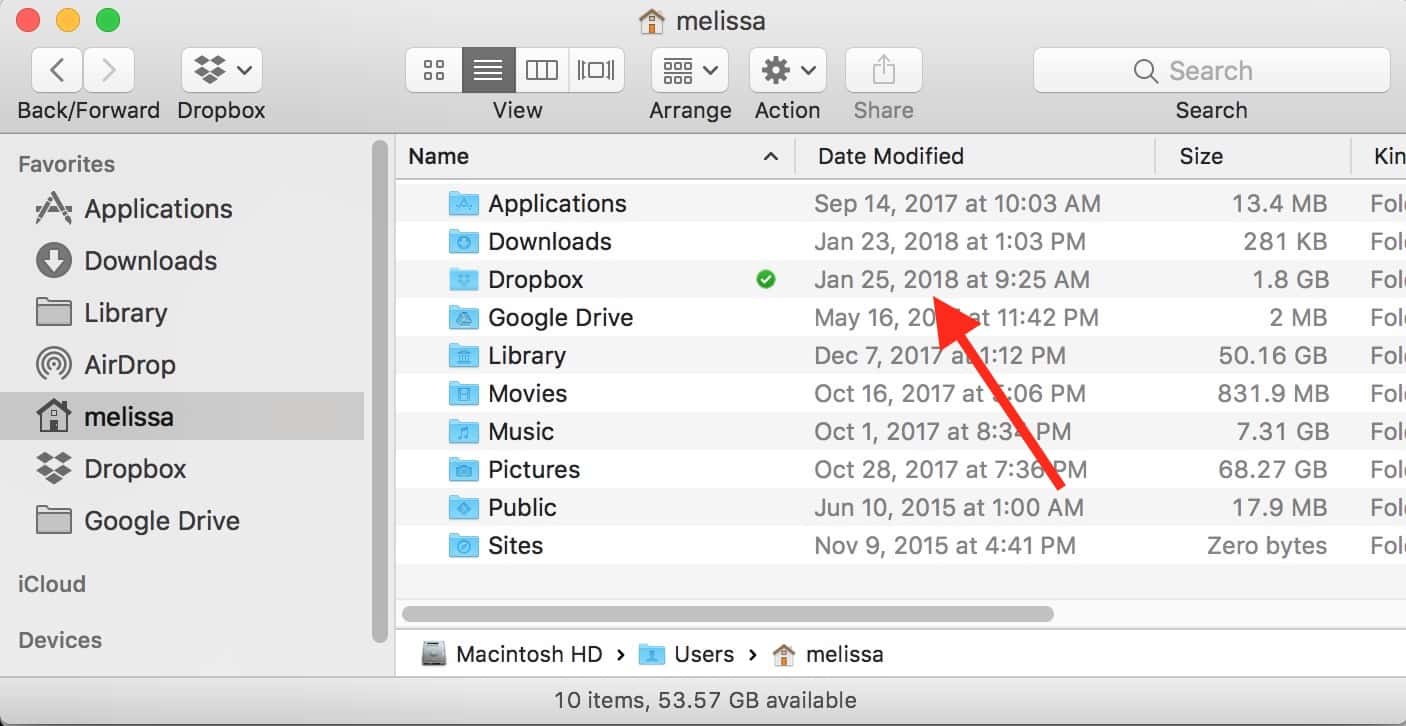This screenshot has width=1406, height=726.
Task: Click Users in the path bar
Action: (x=703, y=655)
